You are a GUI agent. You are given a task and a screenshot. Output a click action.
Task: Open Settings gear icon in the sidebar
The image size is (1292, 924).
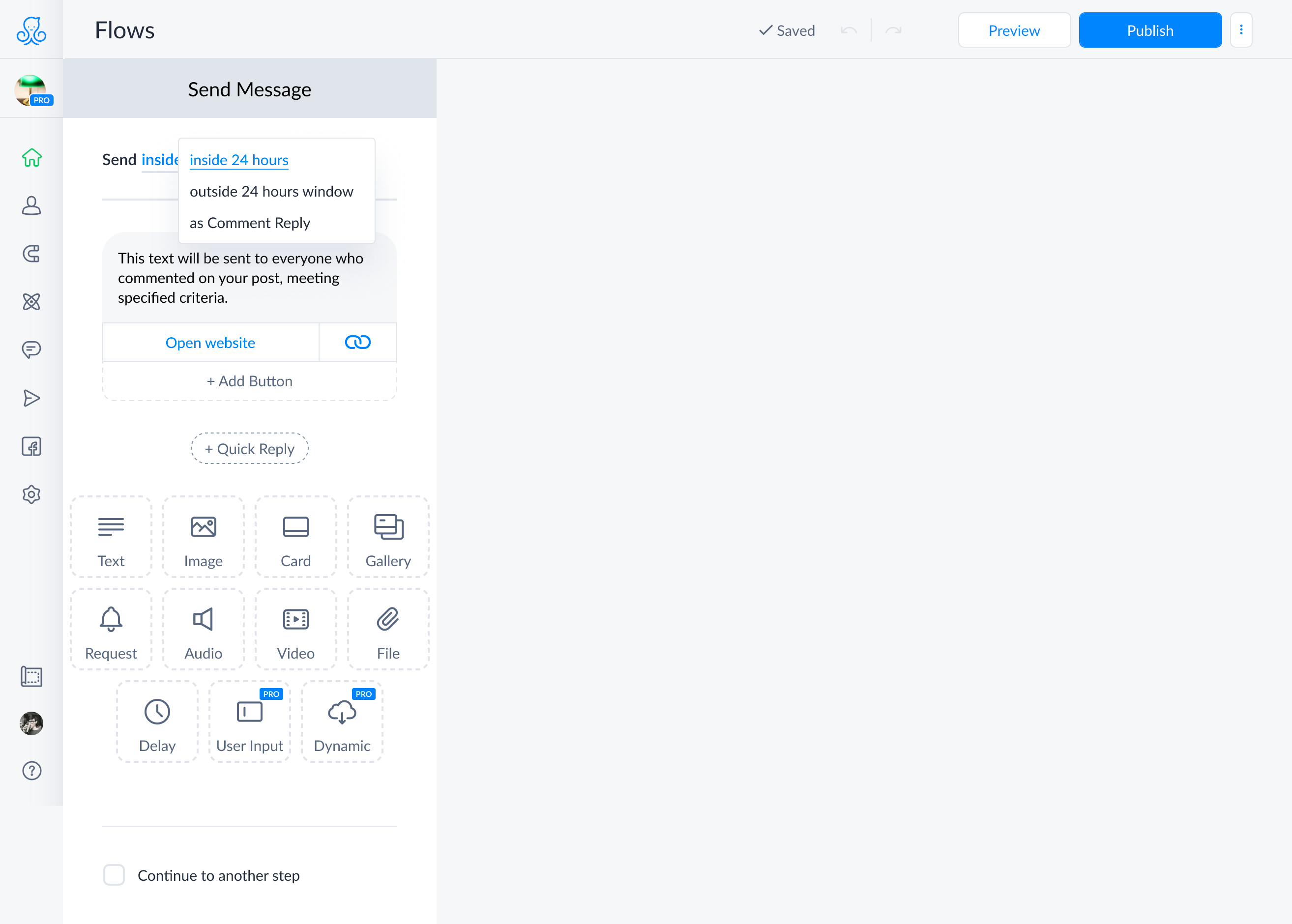point(31,494)
